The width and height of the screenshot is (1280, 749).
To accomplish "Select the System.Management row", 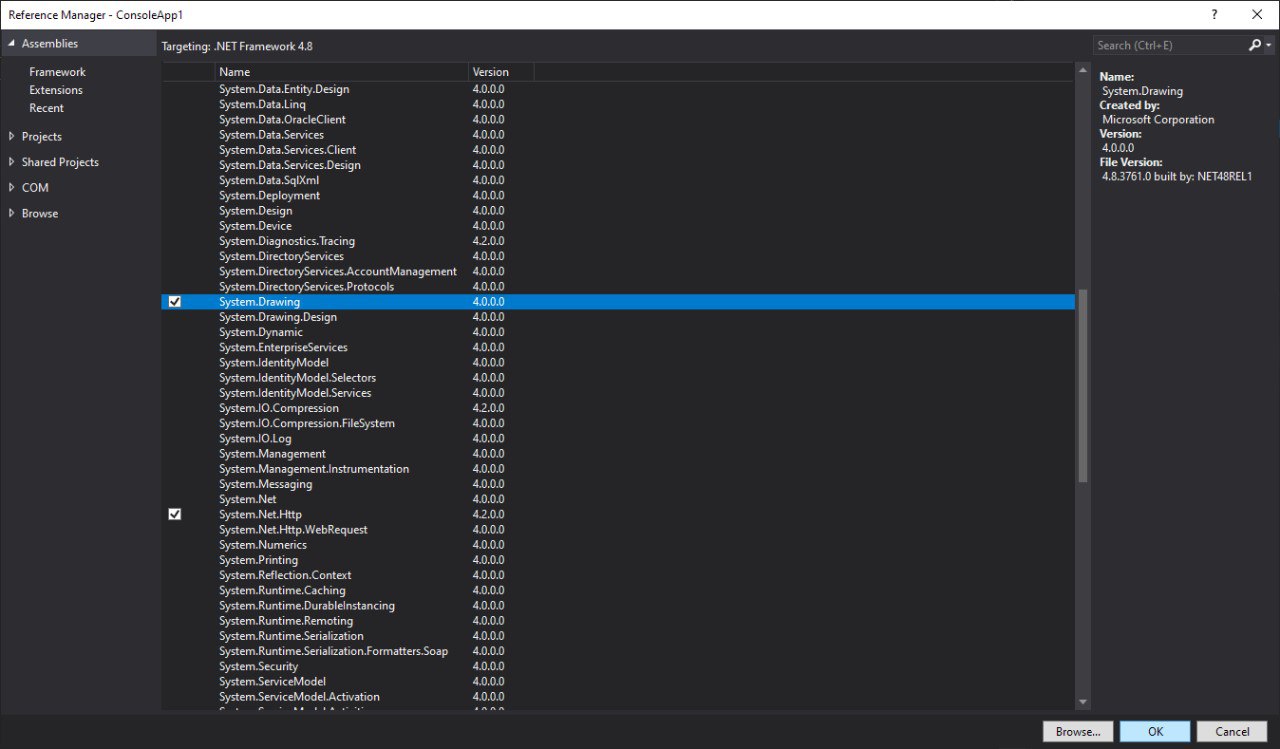I will 618,454.
